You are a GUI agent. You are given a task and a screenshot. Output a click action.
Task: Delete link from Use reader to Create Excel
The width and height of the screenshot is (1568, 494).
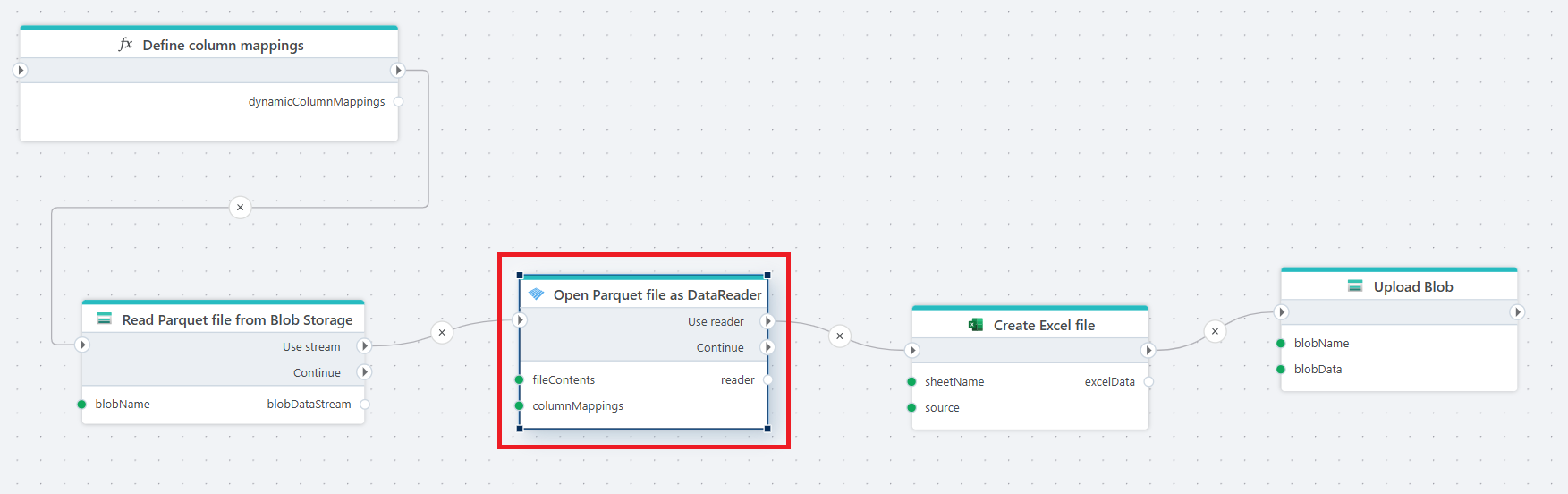tap(839, 336)
